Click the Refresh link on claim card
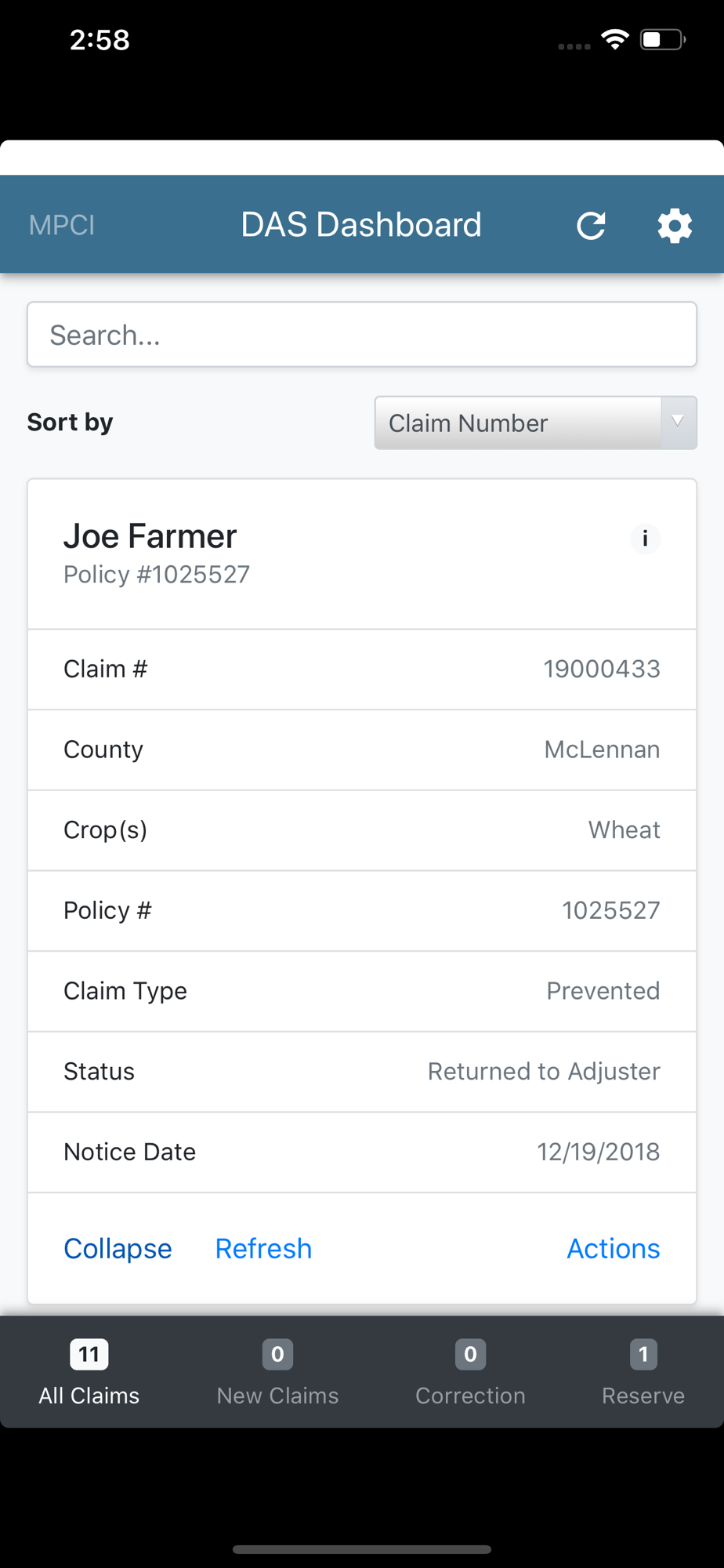This screenshot has height=1568, width=724. [263, 1248]
